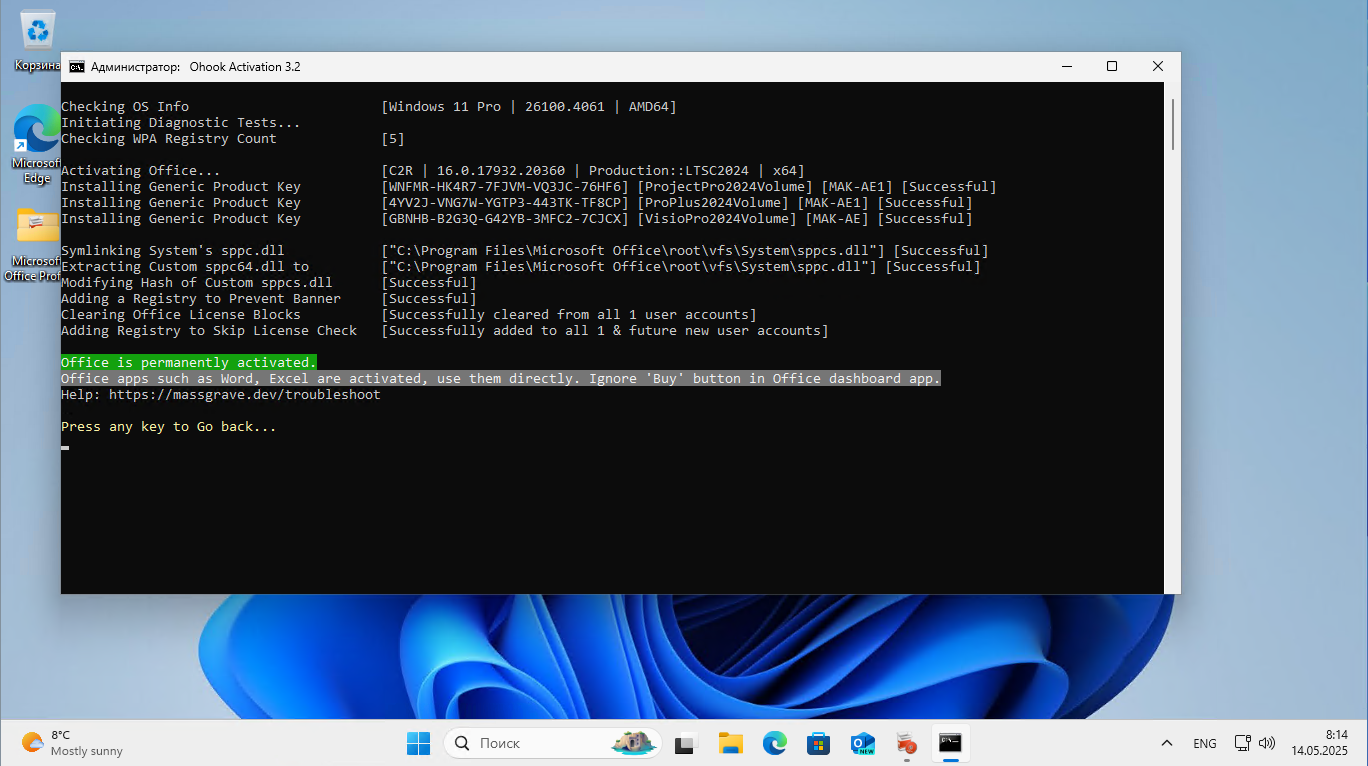This screenshot has width=1368, height=766.
Task: Minimize the Ohook Activation window
Action: (1066, 67)
